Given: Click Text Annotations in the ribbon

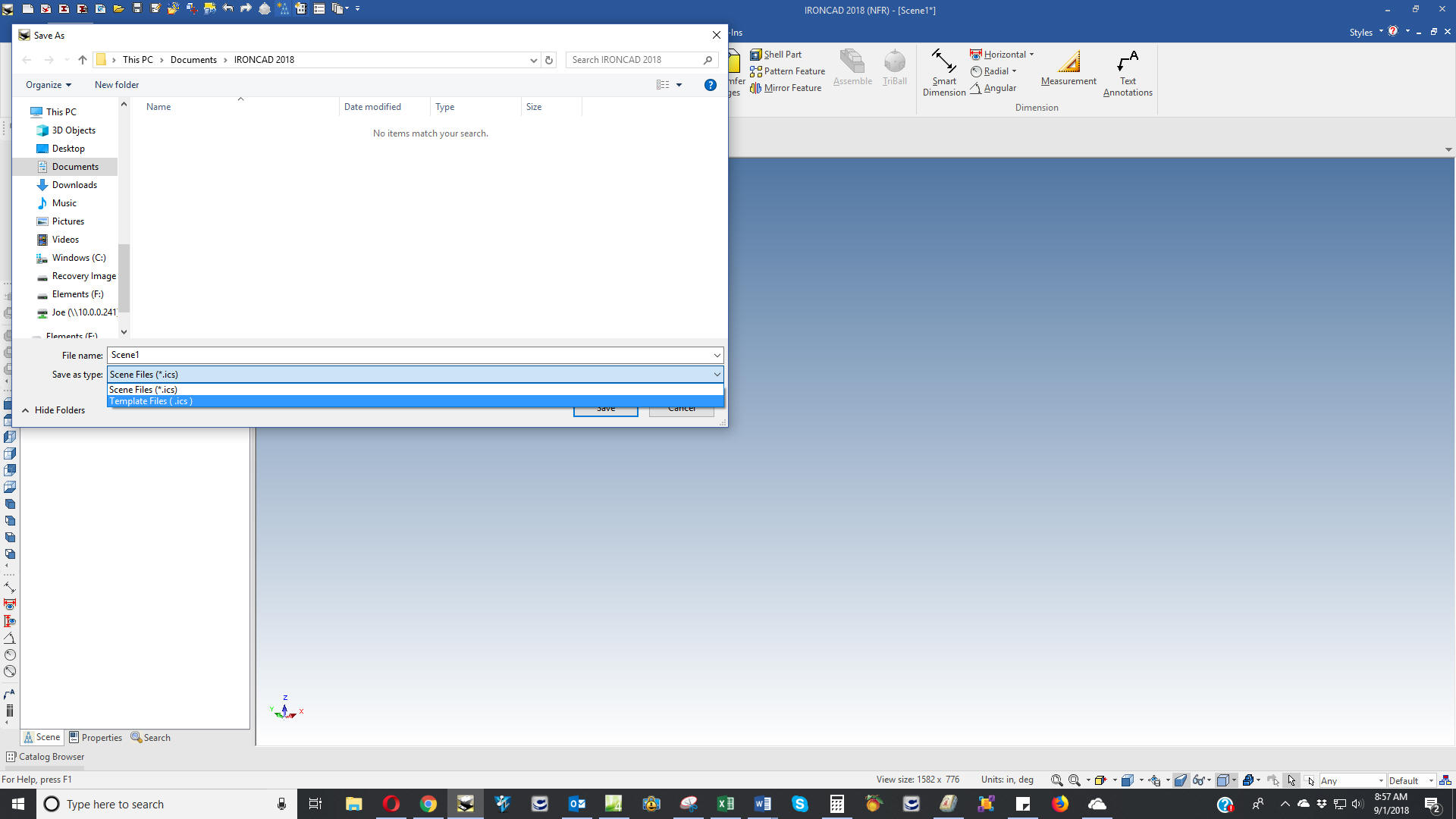Looking at the screenshot, I should click(1128, 73).
